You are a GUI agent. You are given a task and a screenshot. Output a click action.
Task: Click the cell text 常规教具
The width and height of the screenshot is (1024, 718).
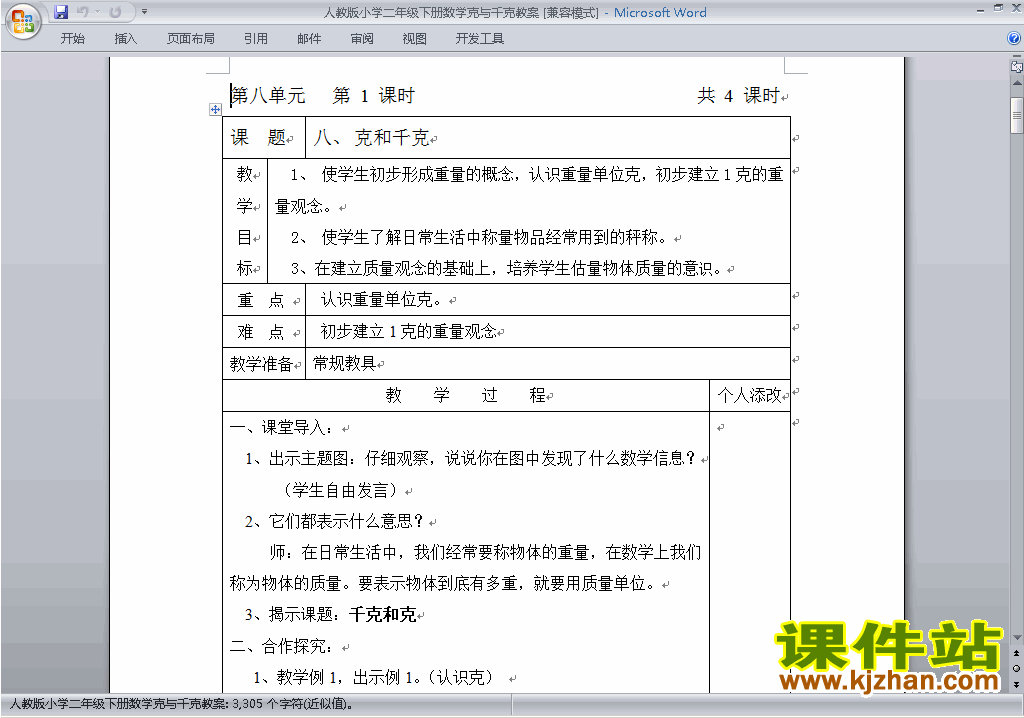[x=344, y=363]
